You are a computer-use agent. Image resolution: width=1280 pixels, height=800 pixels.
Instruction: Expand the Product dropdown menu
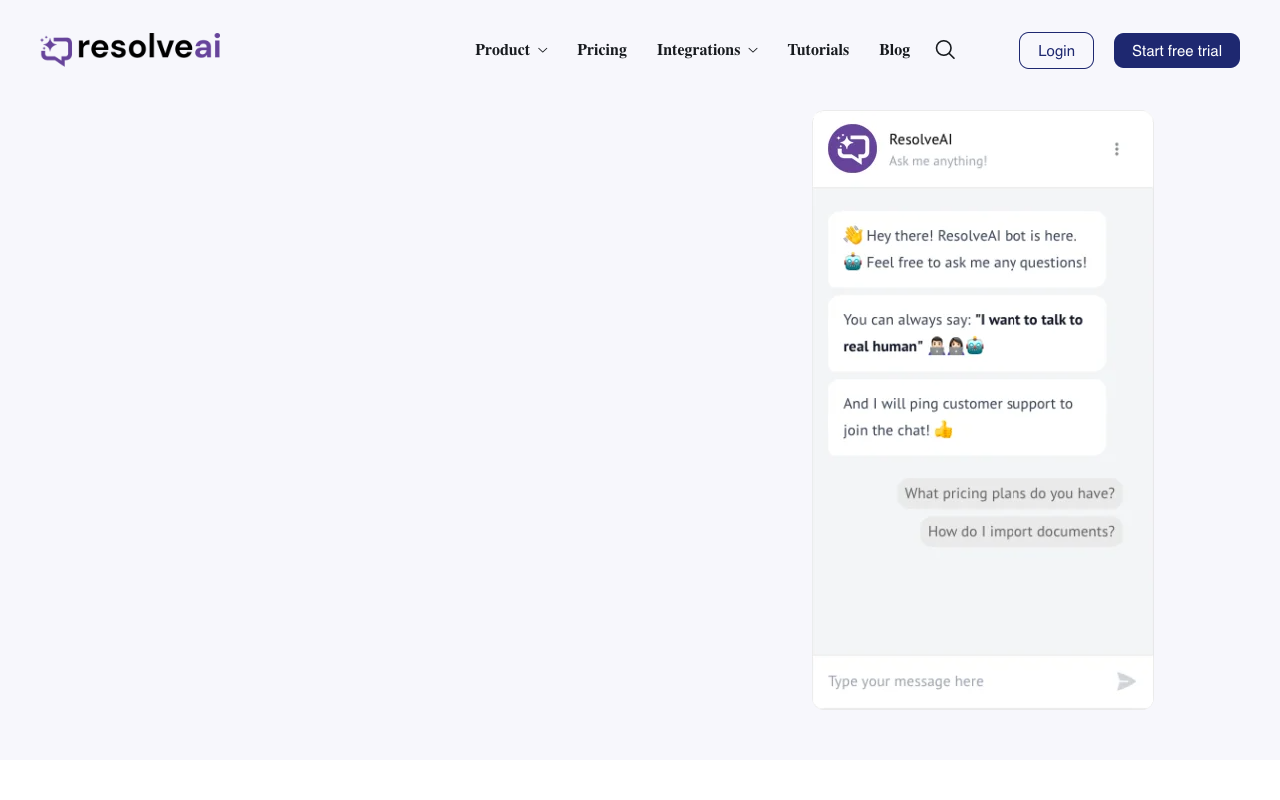point(511,50)
